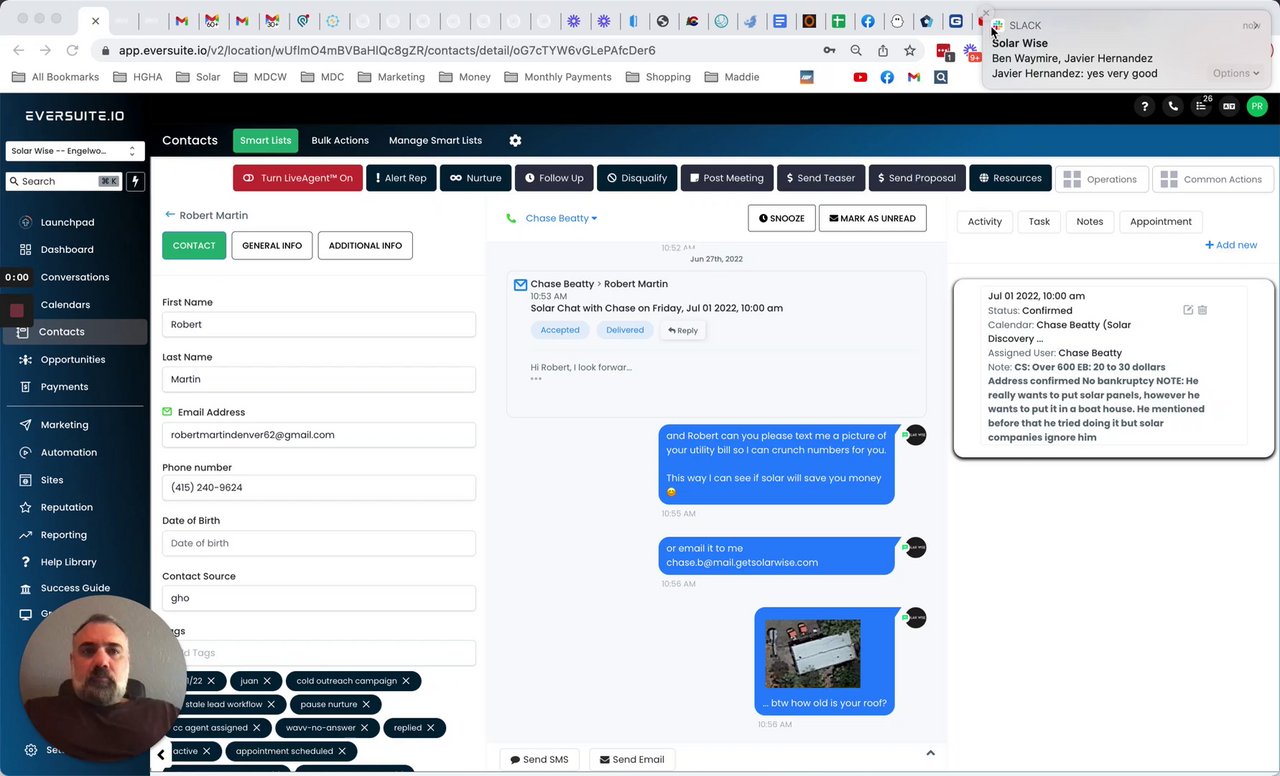The height and width of the screenshot is (776, 1280).
Task: Switch to Additional Info tab
Action: (365, 246)
